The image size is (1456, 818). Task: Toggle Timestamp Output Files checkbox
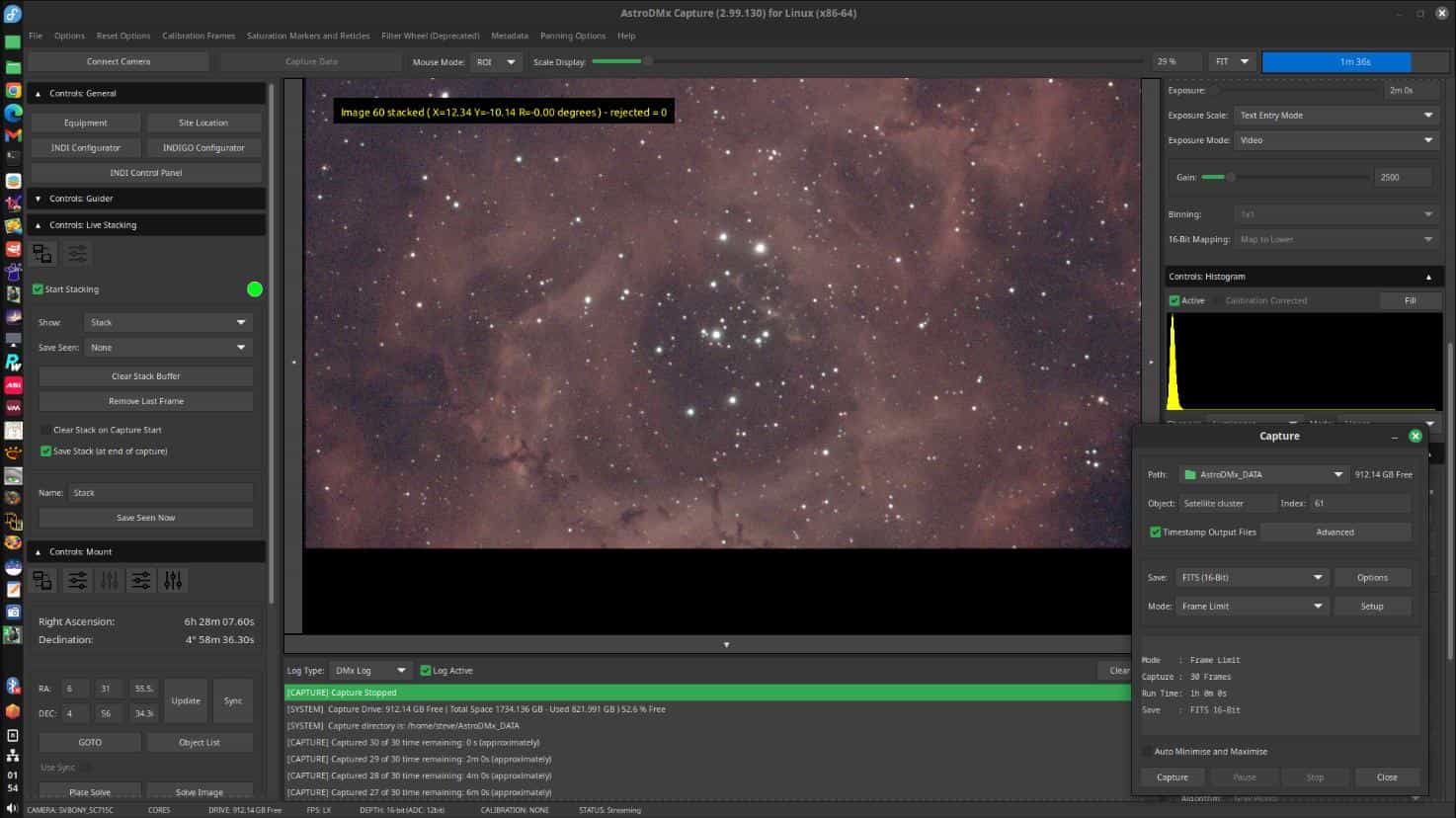click(x=1155, y=532)
